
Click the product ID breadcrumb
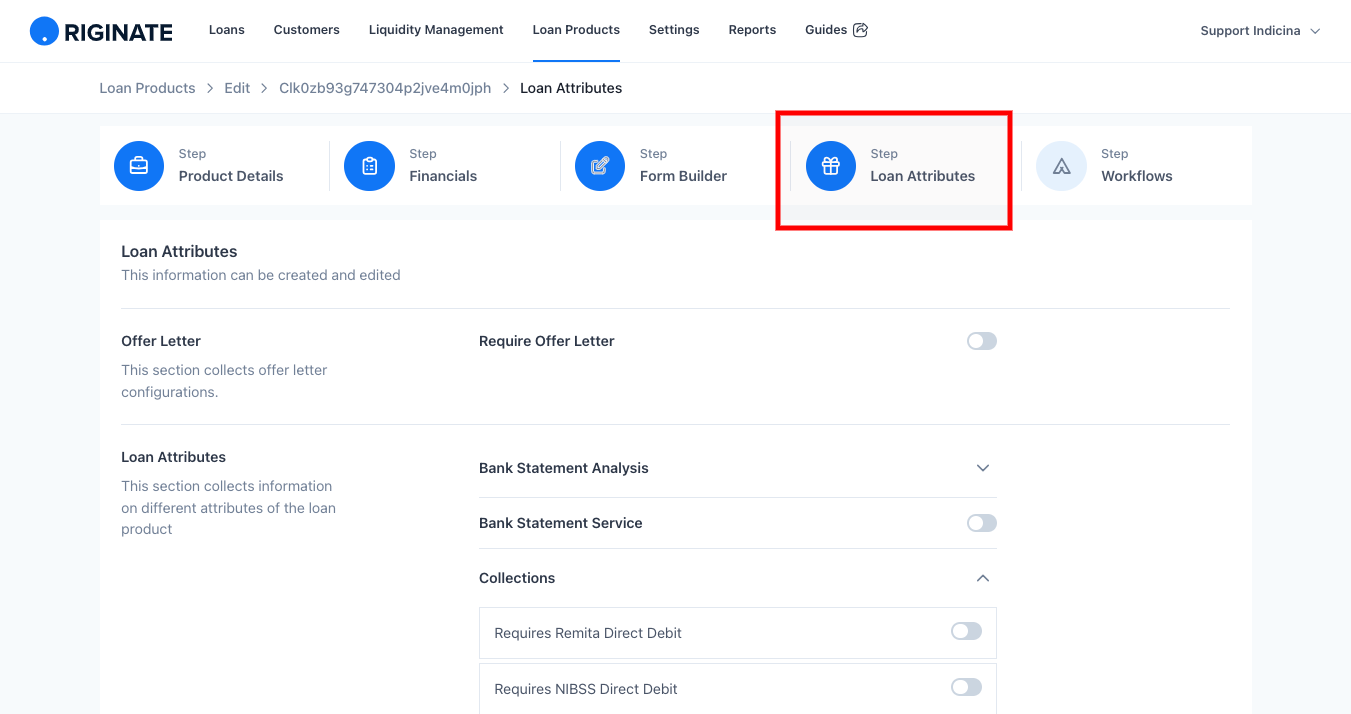coord(385,88)
